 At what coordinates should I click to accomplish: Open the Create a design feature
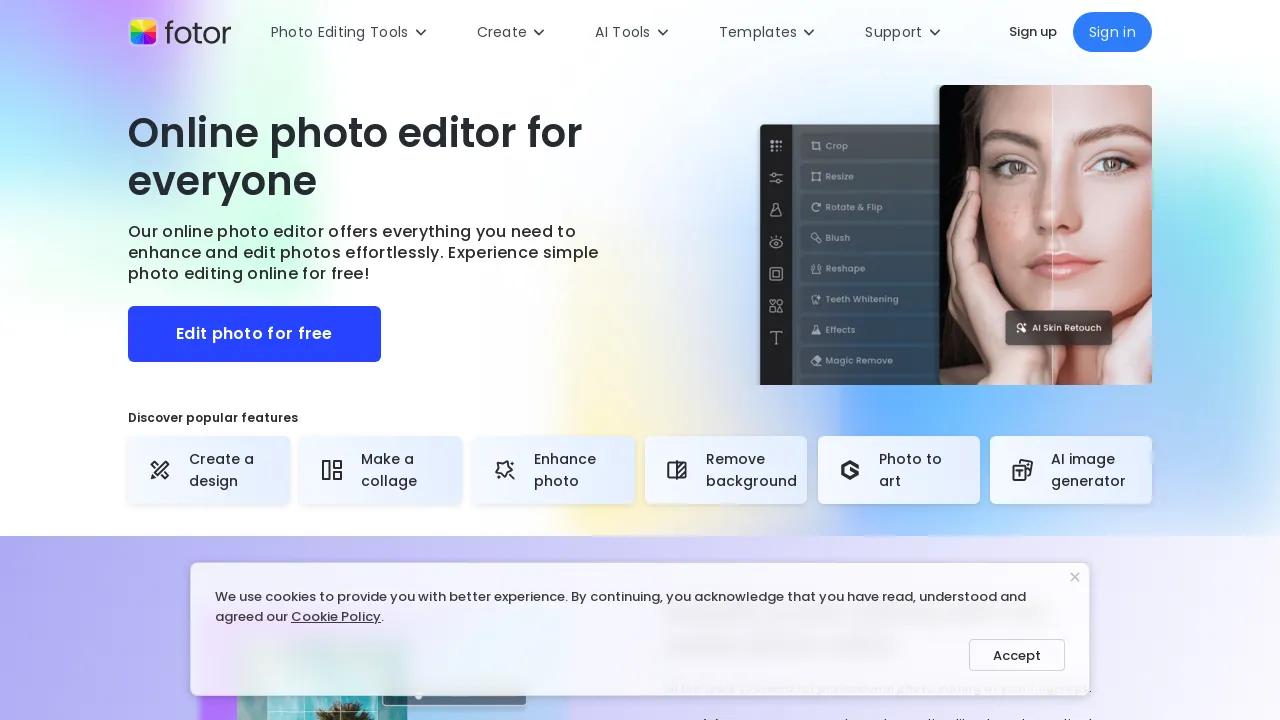[x=208, y=470]
